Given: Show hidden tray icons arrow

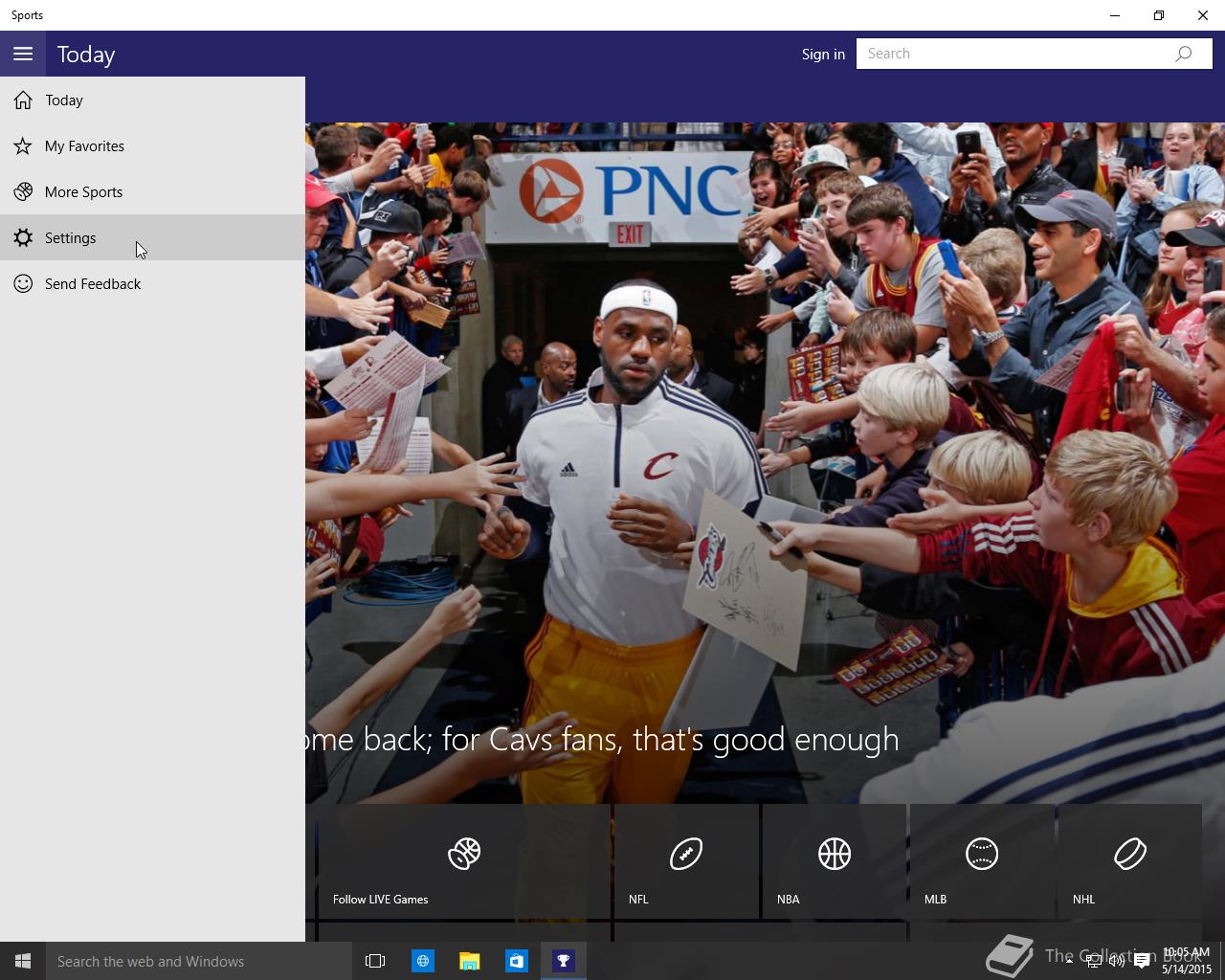Looking at the screenshot, I should [1069, 961].
